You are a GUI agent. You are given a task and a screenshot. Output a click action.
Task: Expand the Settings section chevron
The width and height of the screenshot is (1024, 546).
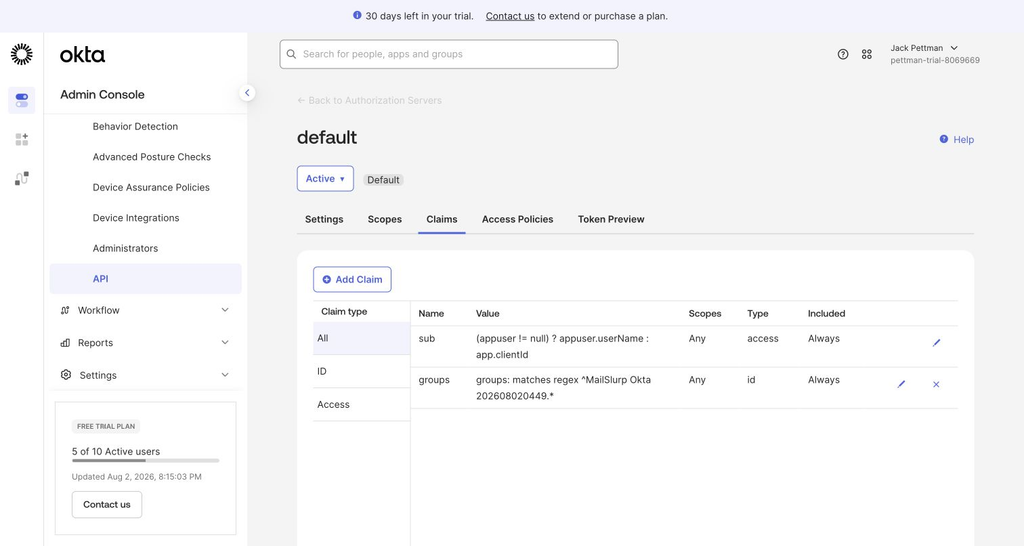pyautogui.click(x=225, y=375)
